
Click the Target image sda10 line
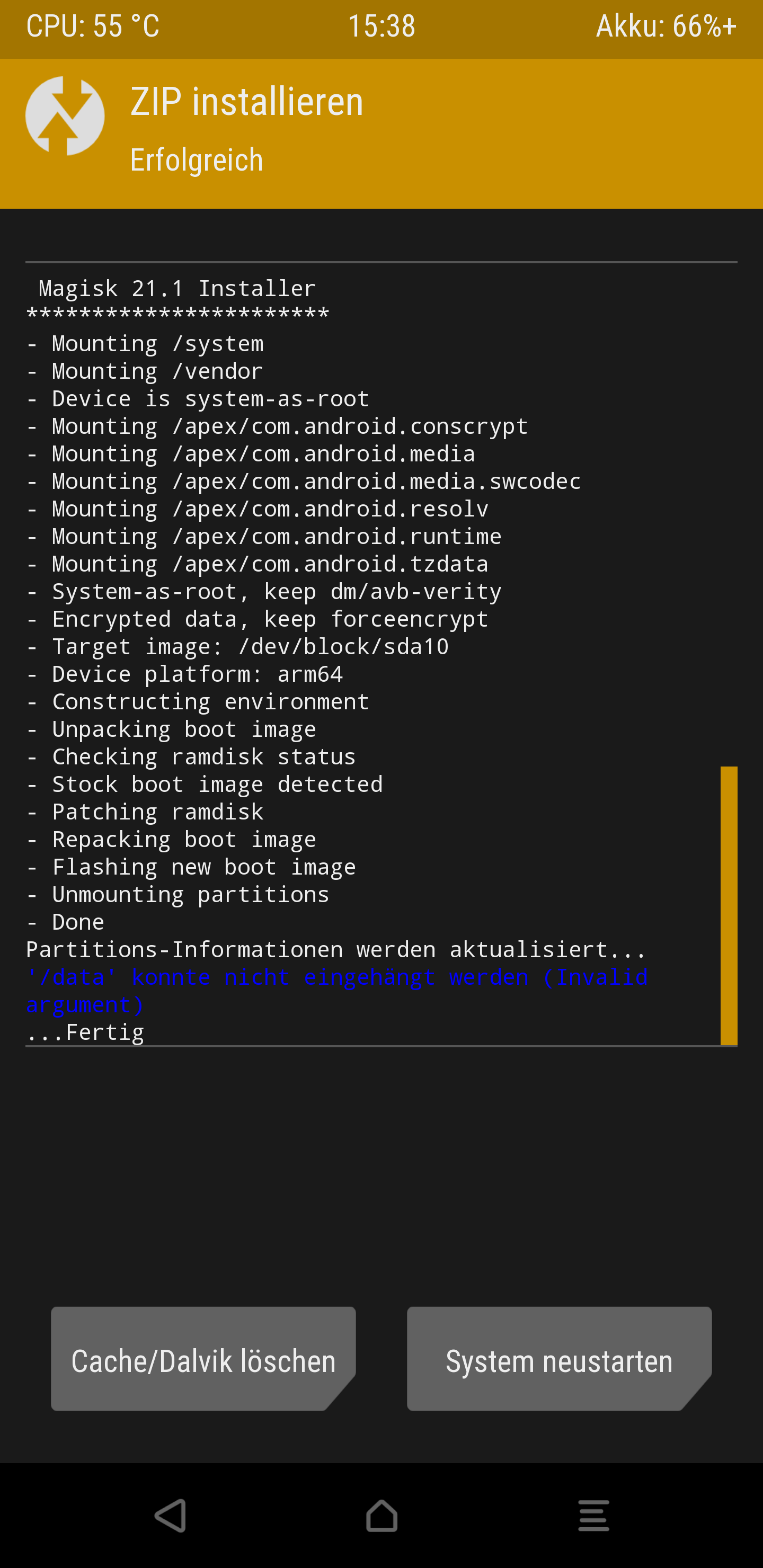237,646
